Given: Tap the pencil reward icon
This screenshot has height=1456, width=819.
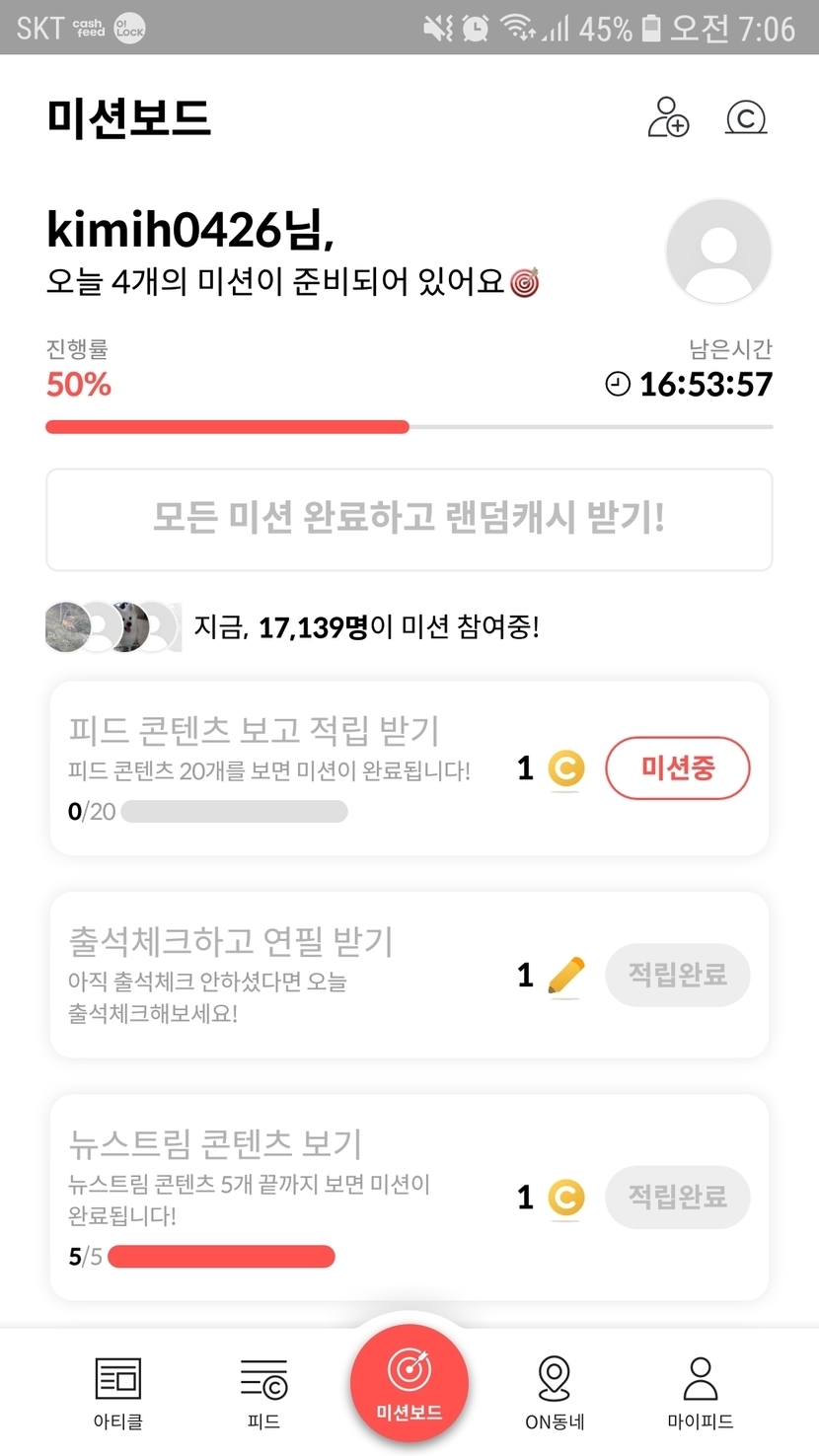Looking at the screenshot, I should coord(565,976).
